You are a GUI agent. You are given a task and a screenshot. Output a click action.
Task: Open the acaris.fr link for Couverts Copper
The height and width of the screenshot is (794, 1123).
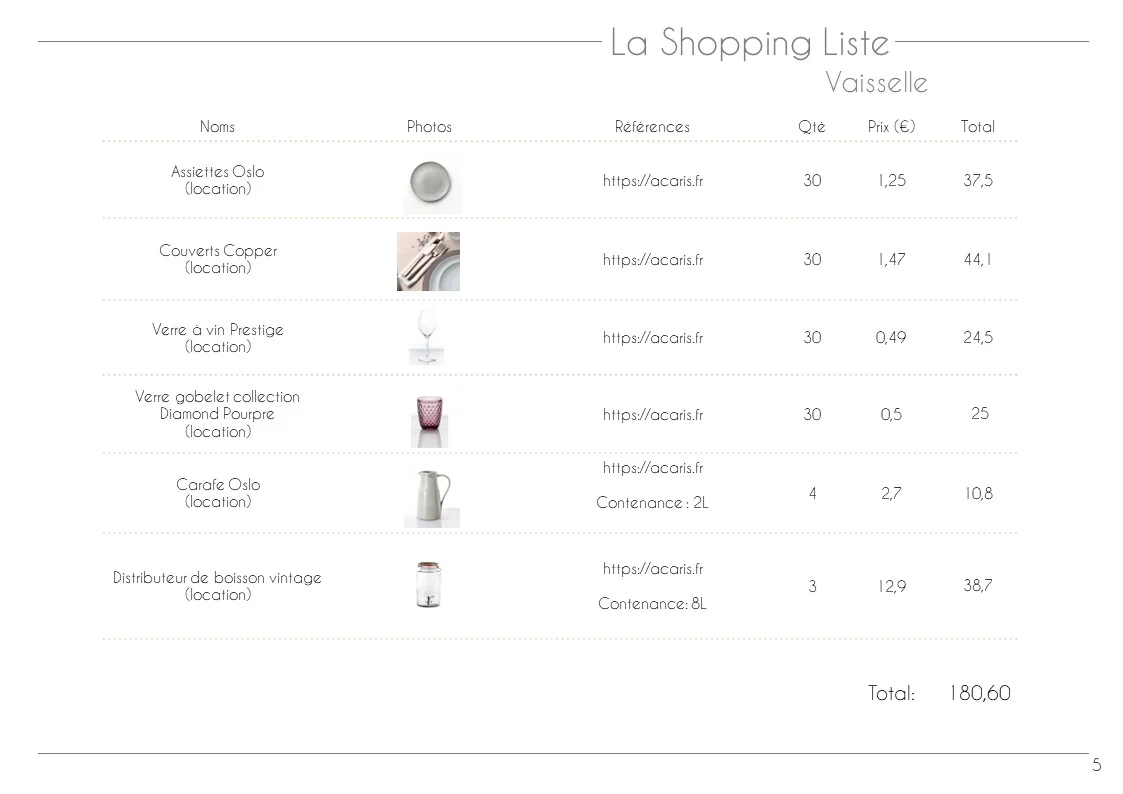click(652, 260)
